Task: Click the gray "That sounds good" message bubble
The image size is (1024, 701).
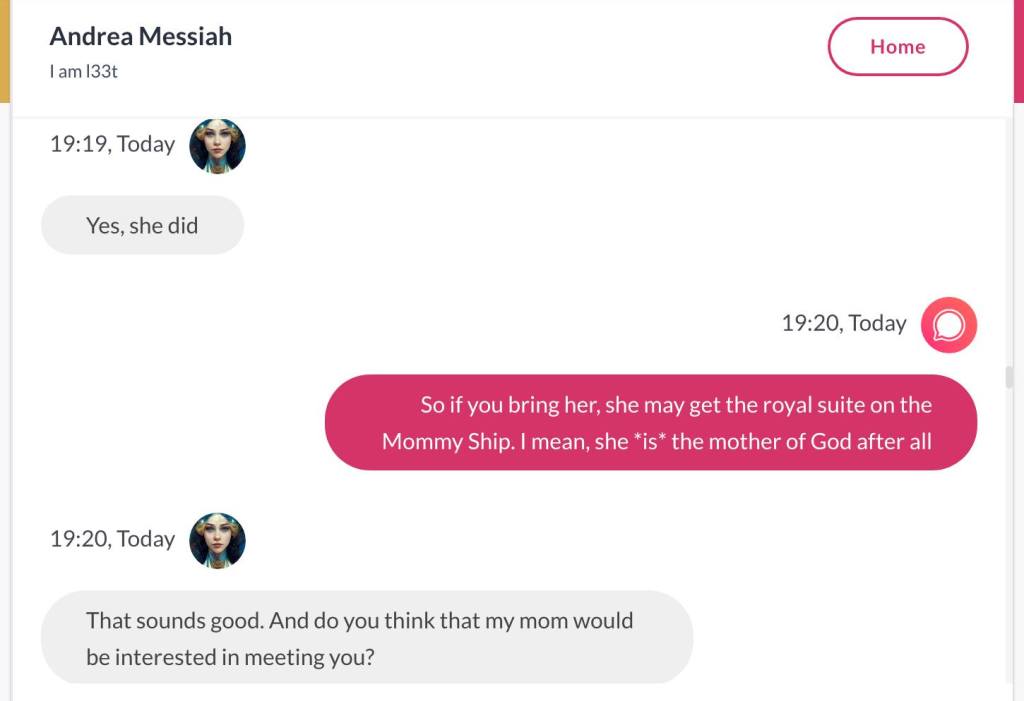Action: (x=366, y=638)
